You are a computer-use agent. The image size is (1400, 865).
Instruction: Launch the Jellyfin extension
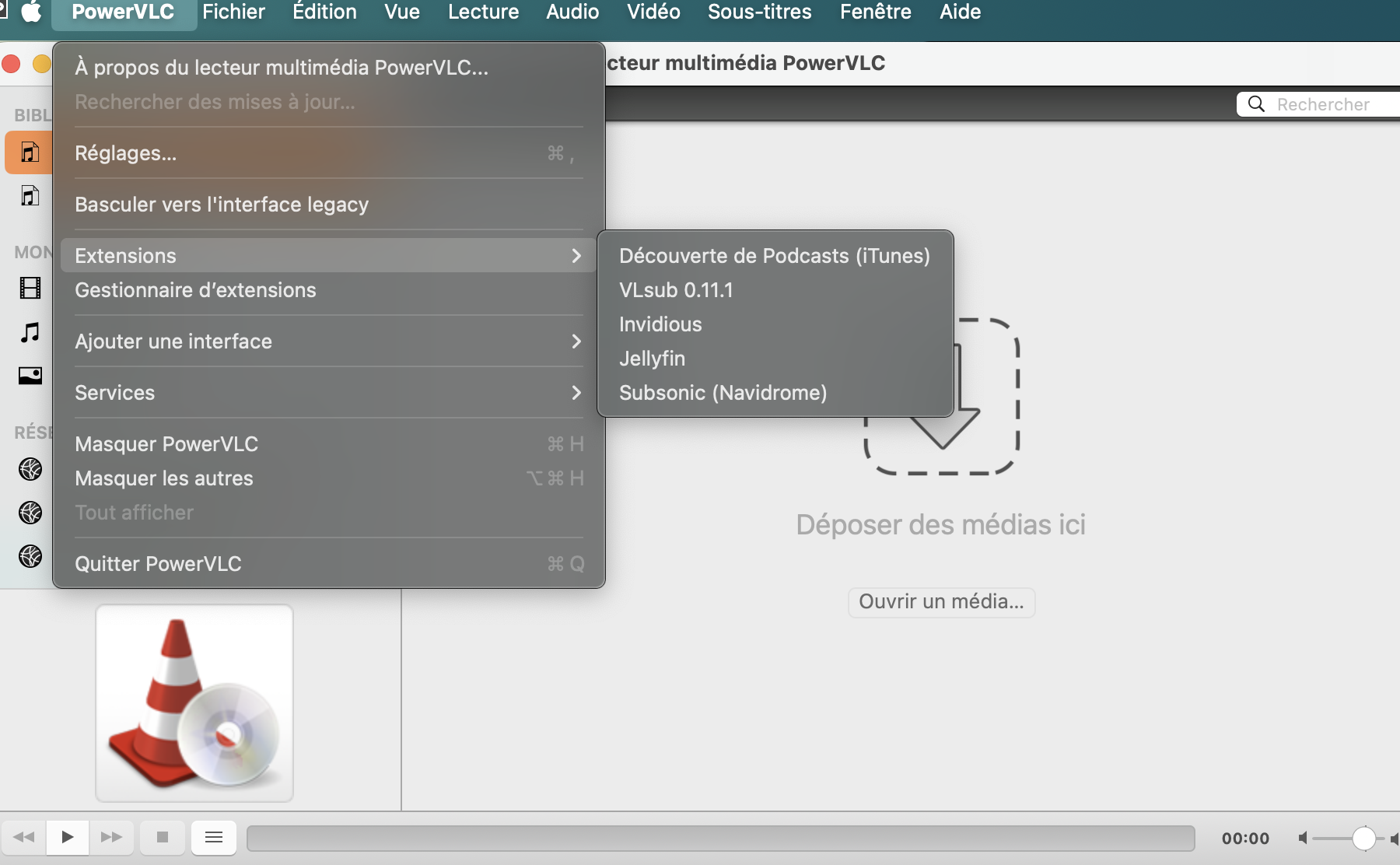tap(775, 359)
